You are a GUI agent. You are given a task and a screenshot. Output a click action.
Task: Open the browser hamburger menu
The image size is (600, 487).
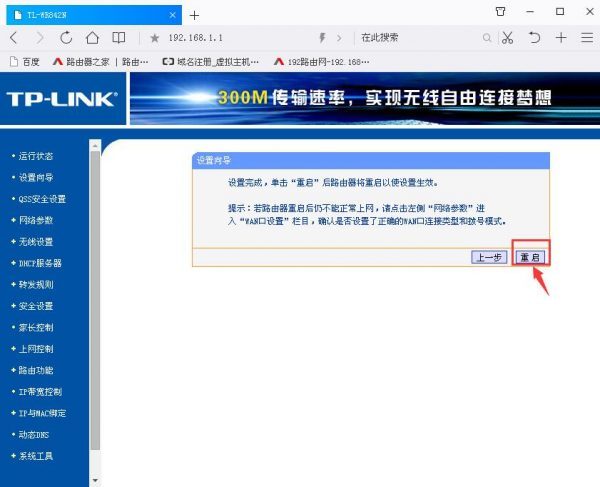586,38
